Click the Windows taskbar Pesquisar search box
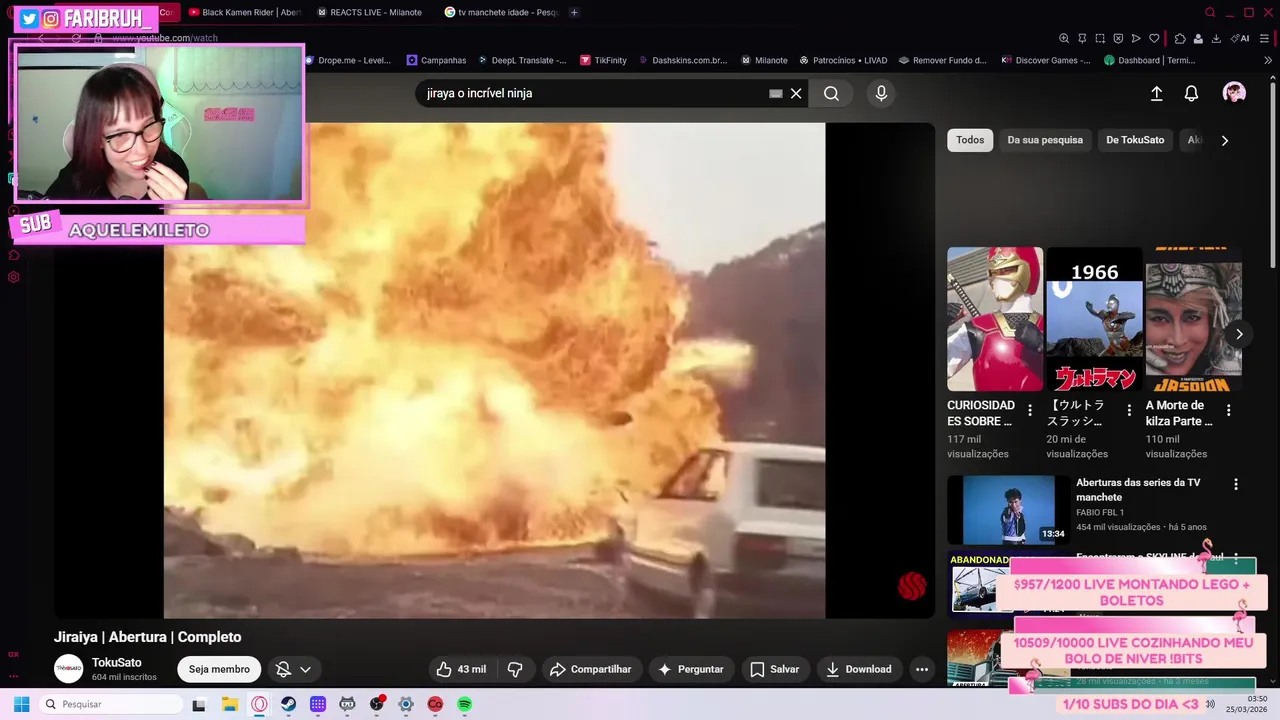 [112, 704]
